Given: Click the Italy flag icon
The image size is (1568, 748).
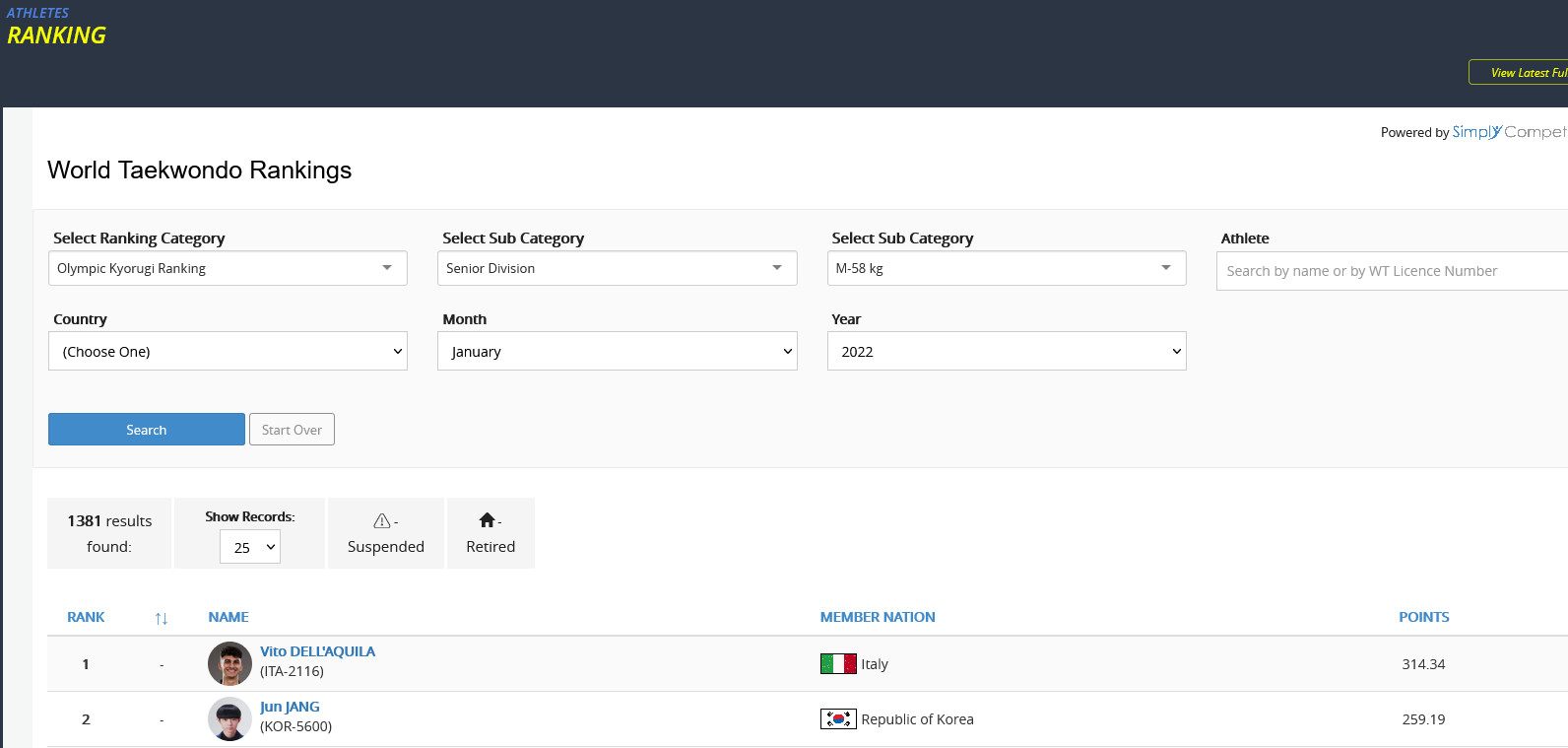Looking at the screenshot, I should [838, 664].
